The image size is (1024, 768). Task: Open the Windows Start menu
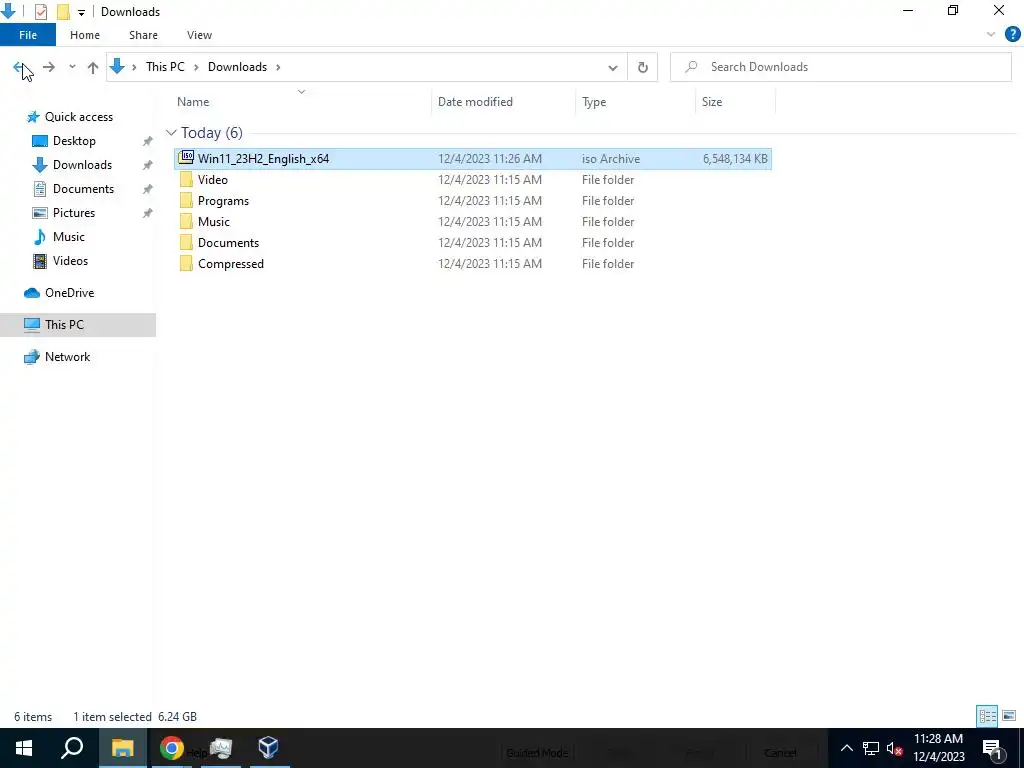pos(24,748)
